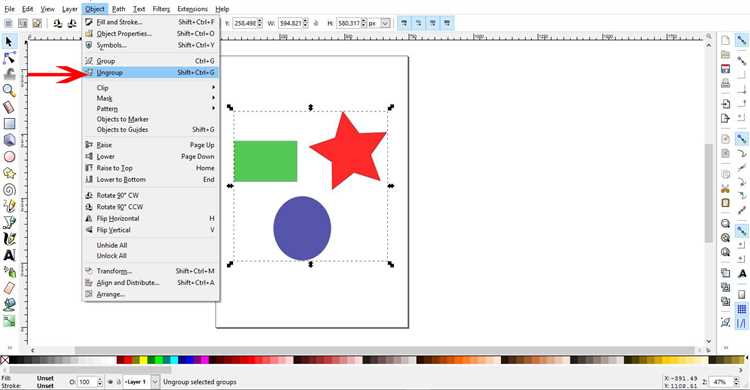750x390 pixels.
Task: Select Flip Horizontal menu entry
Action: [x=151, y=218]
